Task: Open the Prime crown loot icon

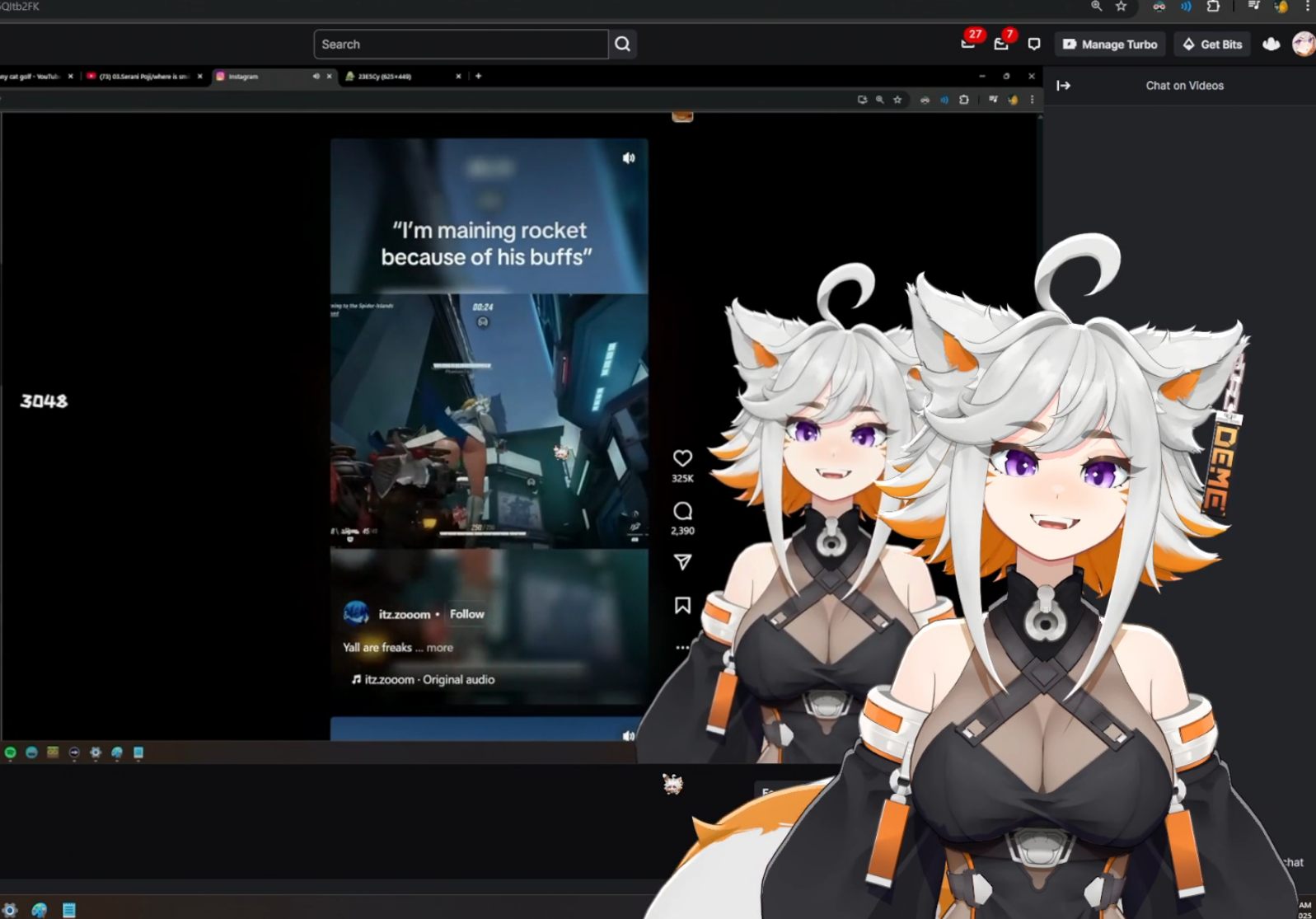Action: pyautogui.click(x=1271, y=45)
